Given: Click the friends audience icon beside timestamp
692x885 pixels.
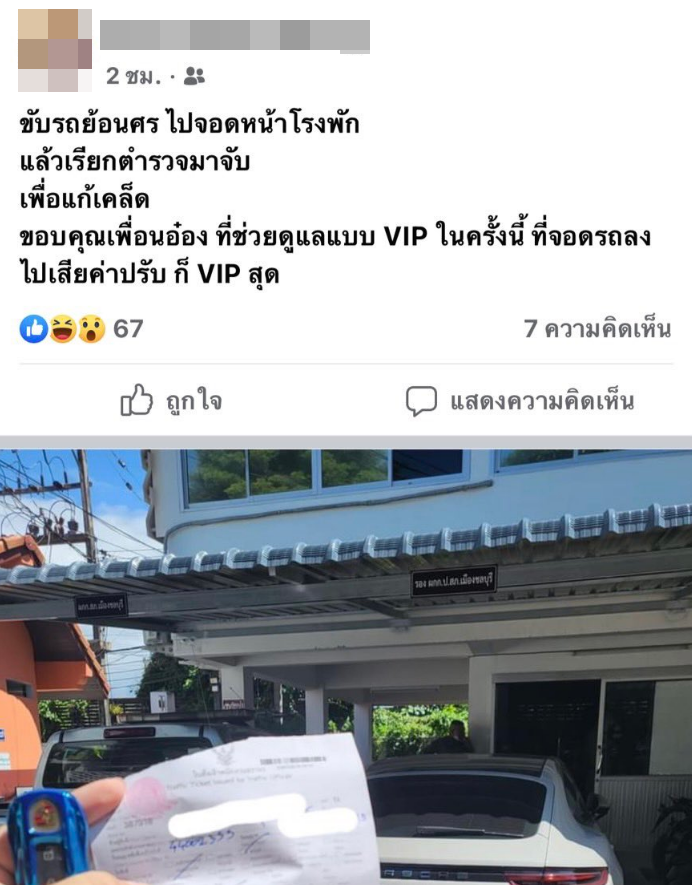Looking at the screenshot, I should [x=194, y=76].
